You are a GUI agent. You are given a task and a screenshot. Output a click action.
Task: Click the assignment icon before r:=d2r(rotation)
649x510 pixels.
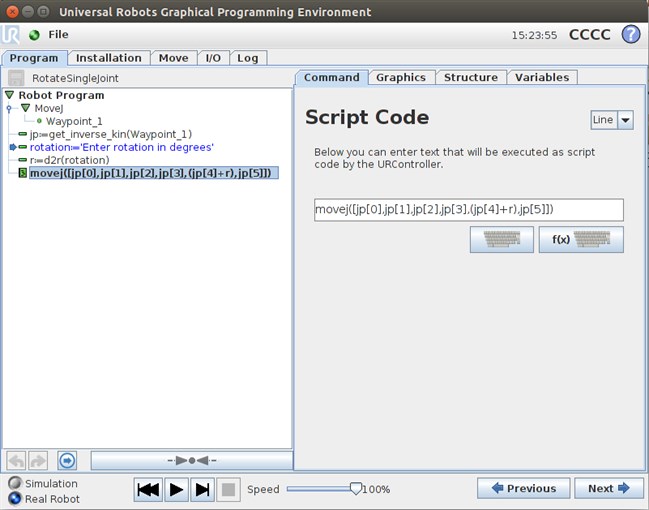[23, 160]
